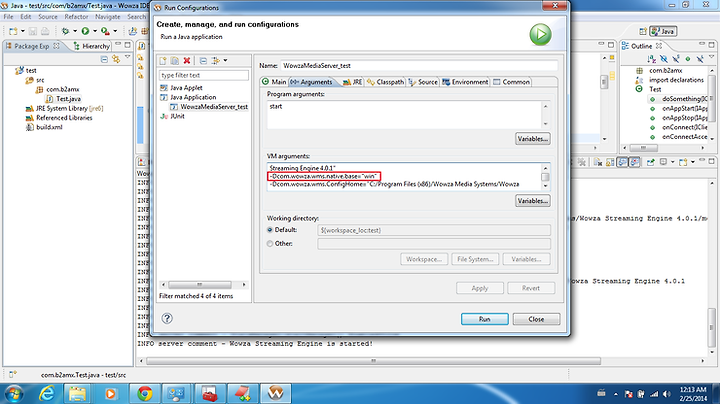Collapse all launch configurations in dialog toolbar
This screenshot has width=720, height=404.
pos(203,61)
